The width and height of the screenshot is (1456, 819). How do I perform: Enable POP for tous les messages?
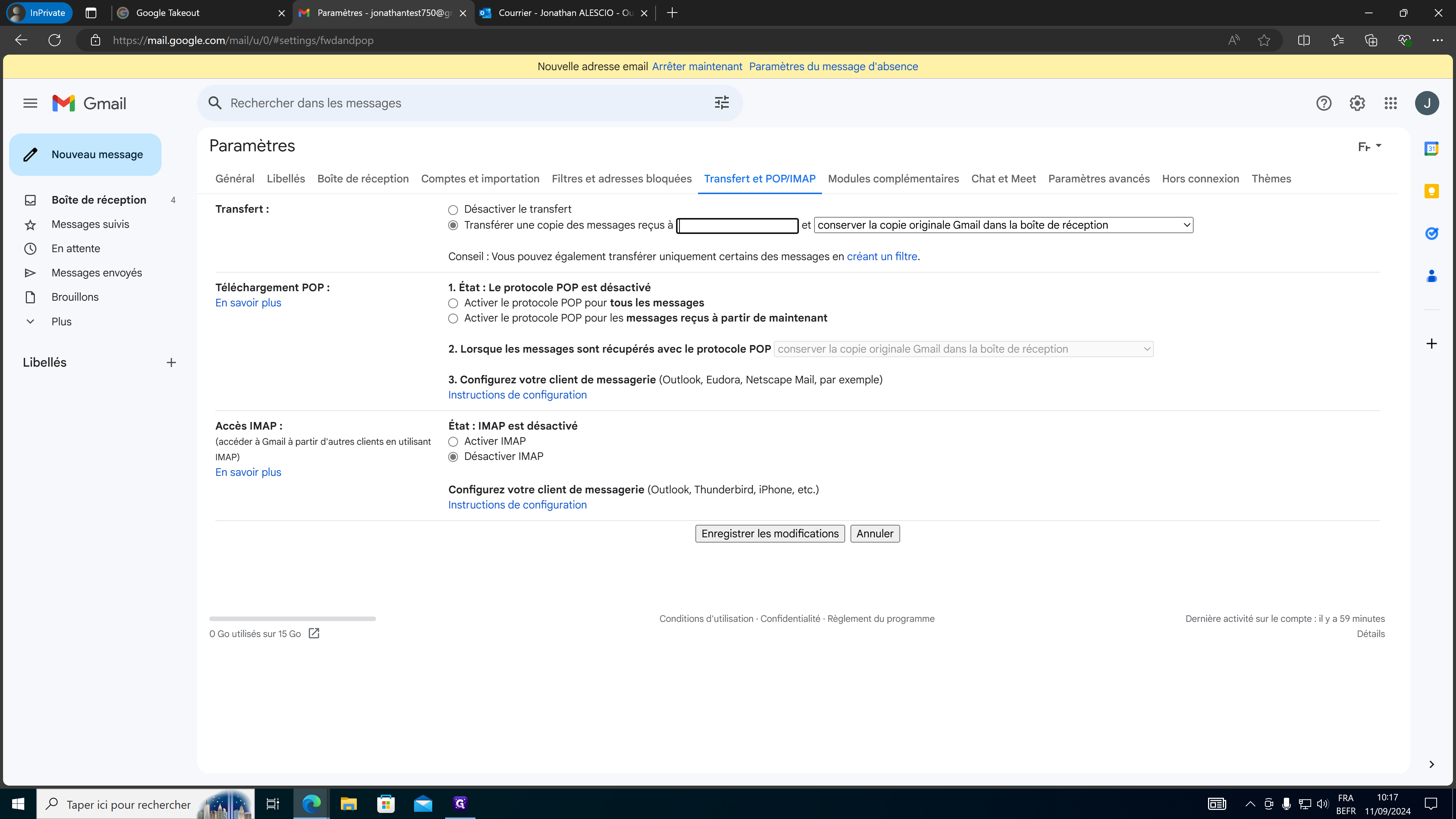point(453,303)
